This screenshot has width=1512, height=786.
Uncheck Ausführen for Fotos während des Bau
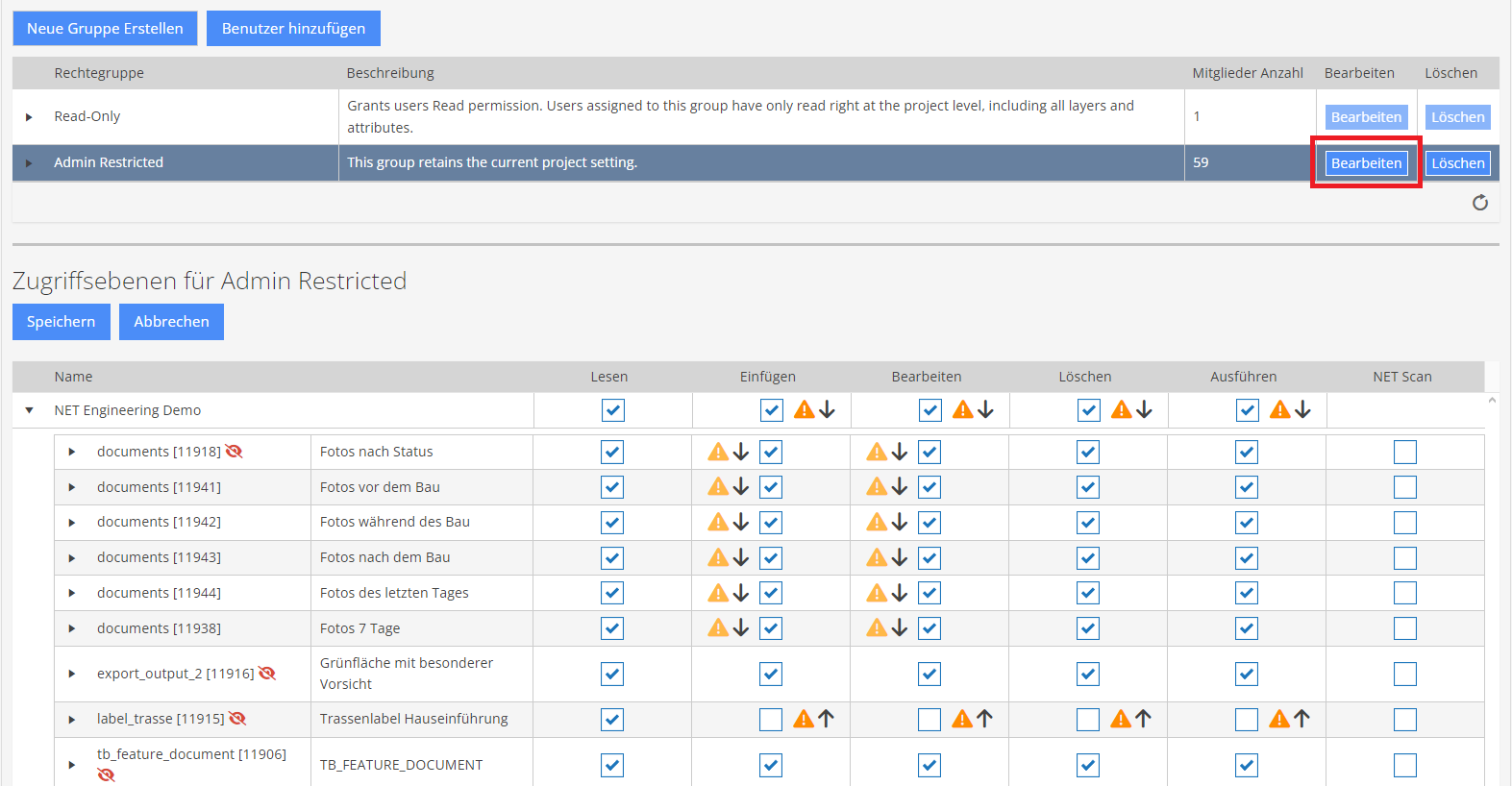pos(1247,523)
